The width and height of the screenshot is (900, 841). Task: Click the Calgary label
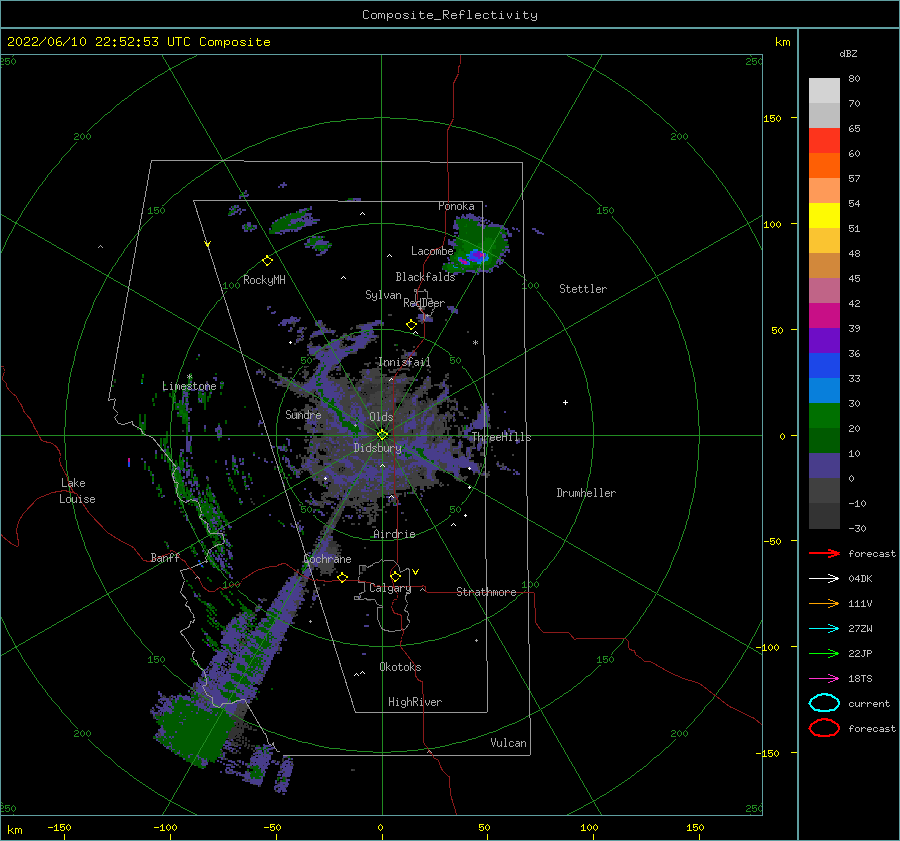click(390, 588)
